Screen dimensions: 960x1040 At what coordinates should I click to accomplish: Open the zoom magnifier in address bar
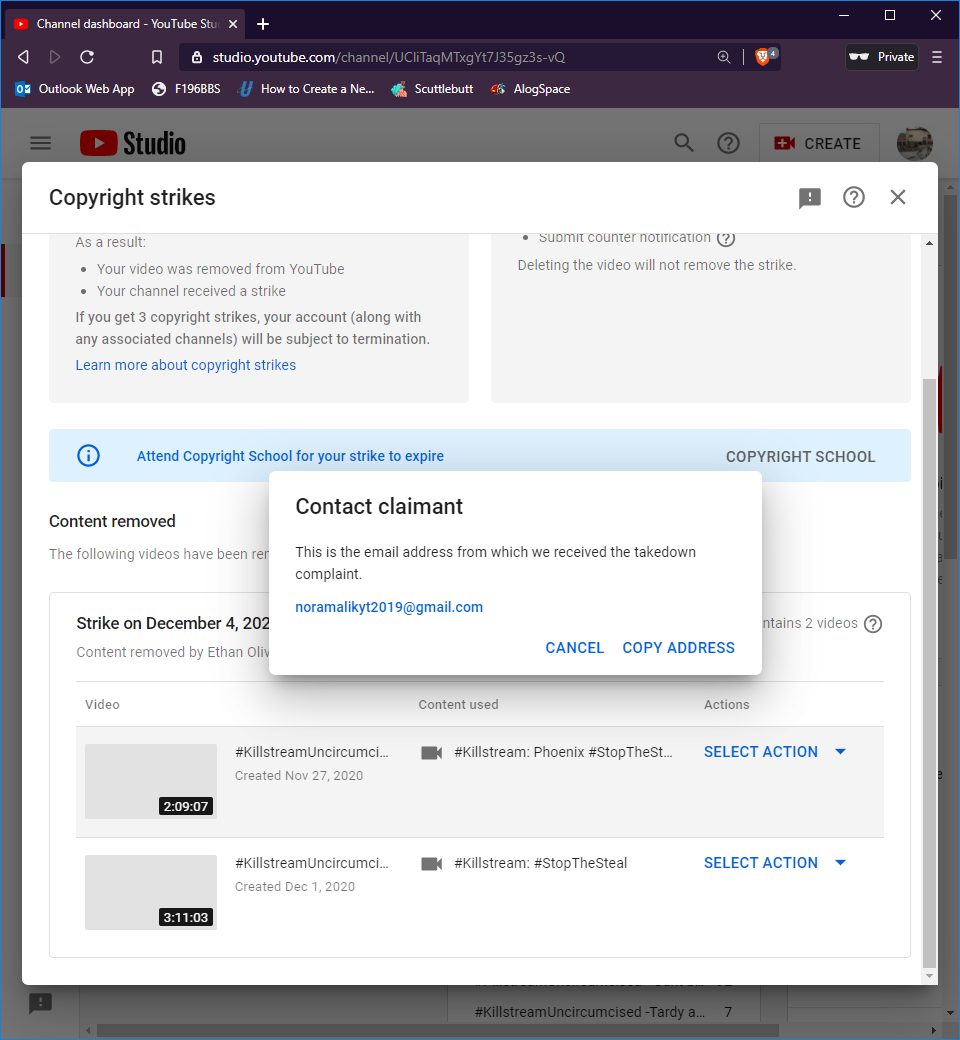tap(724, 57)
